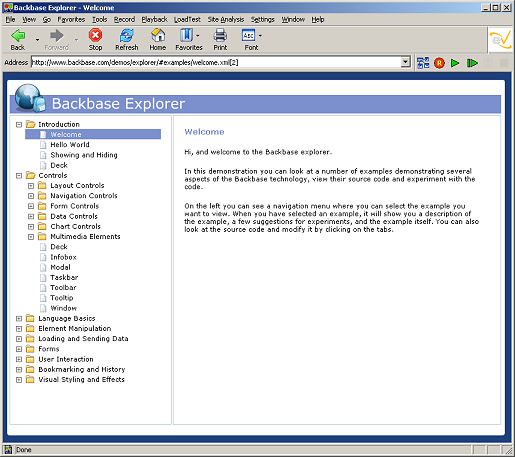Click the eValid logo icon
This screenshot has height=457, width=515.
tap(500, 40)
